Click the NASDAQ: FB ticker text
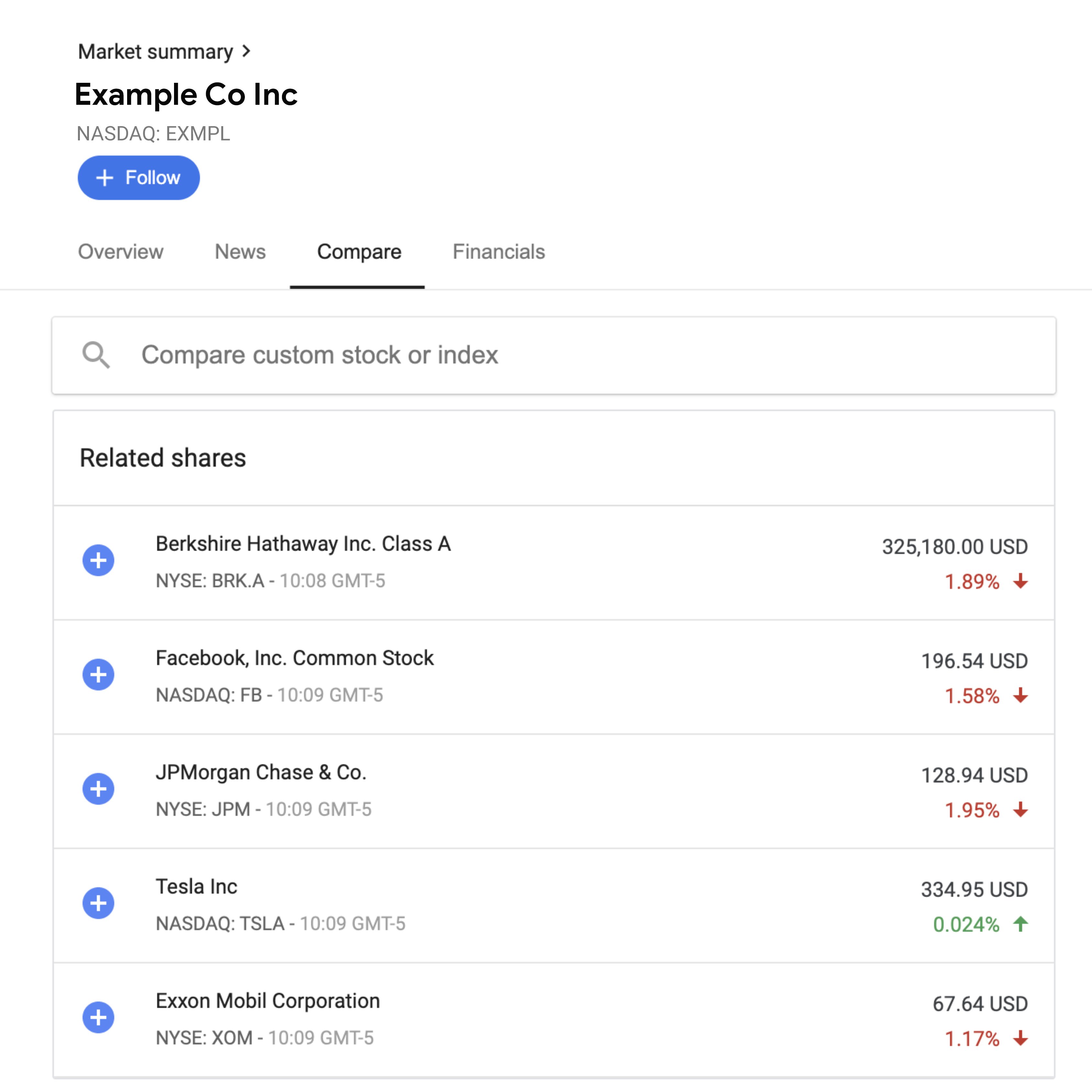This screenshot has width=1092, height=1092. pos(209,695)
